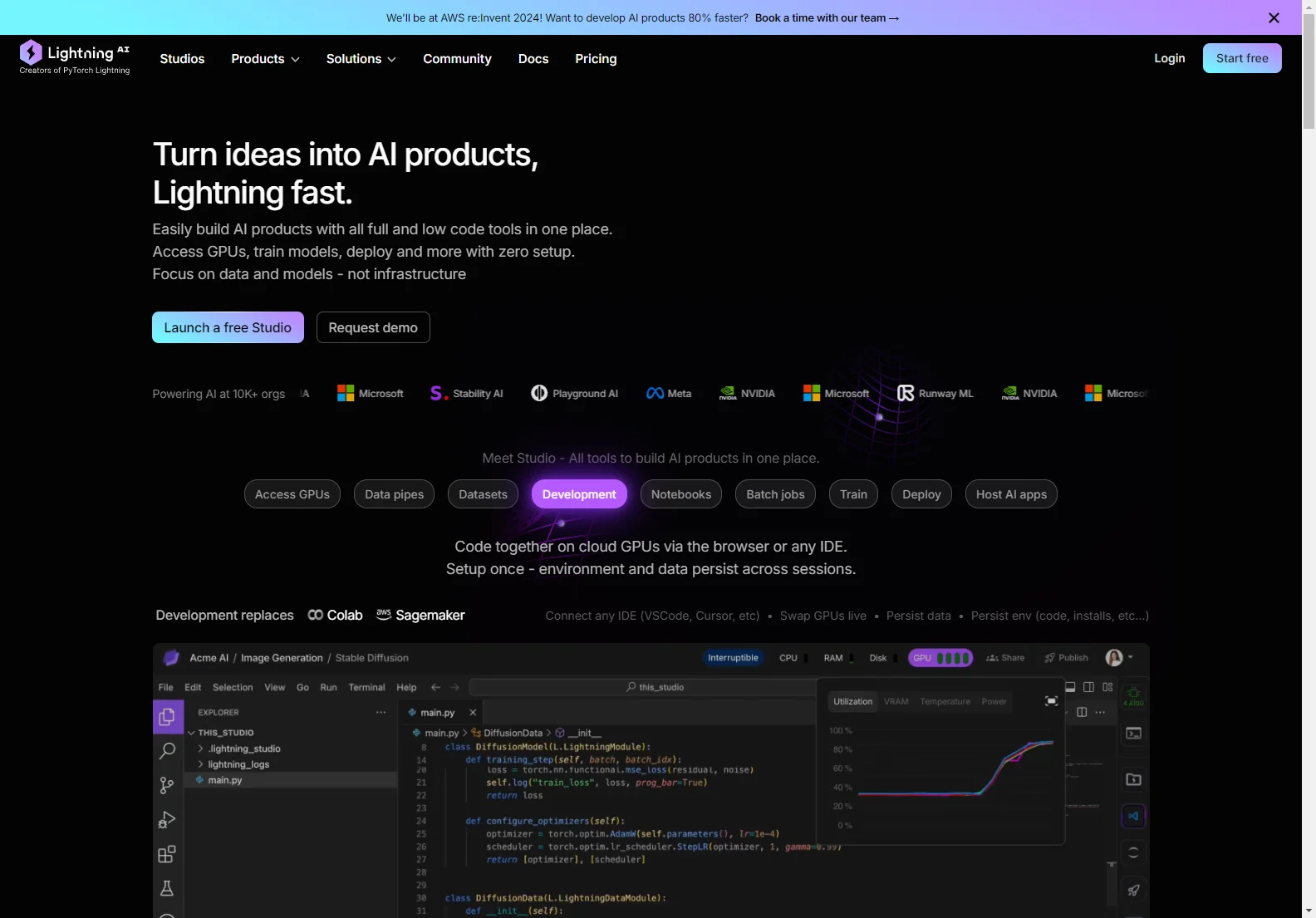
Task: Click the scrollbar down arrow
Action: [1309, 911]
